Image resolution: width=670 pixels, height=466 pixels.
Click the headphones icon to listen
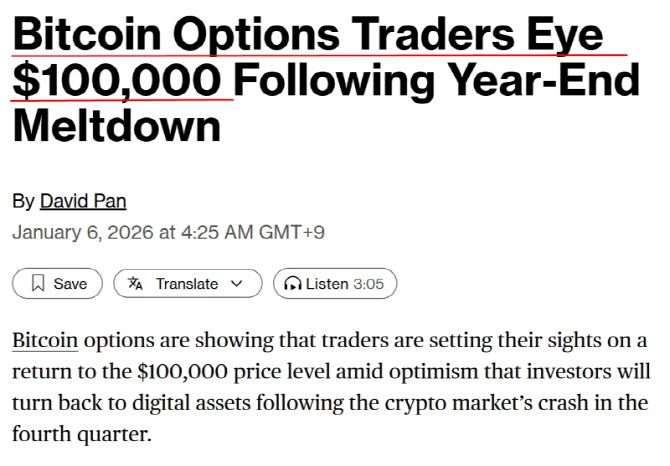[x=293, y=284]
